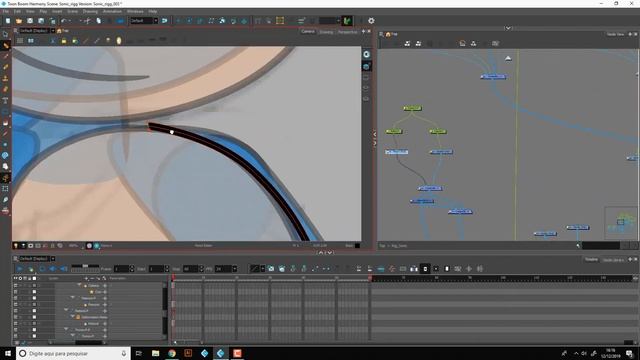Click the Node View navigator thumbnail
Screen dimensions: 640x360
tap(620, 223)
